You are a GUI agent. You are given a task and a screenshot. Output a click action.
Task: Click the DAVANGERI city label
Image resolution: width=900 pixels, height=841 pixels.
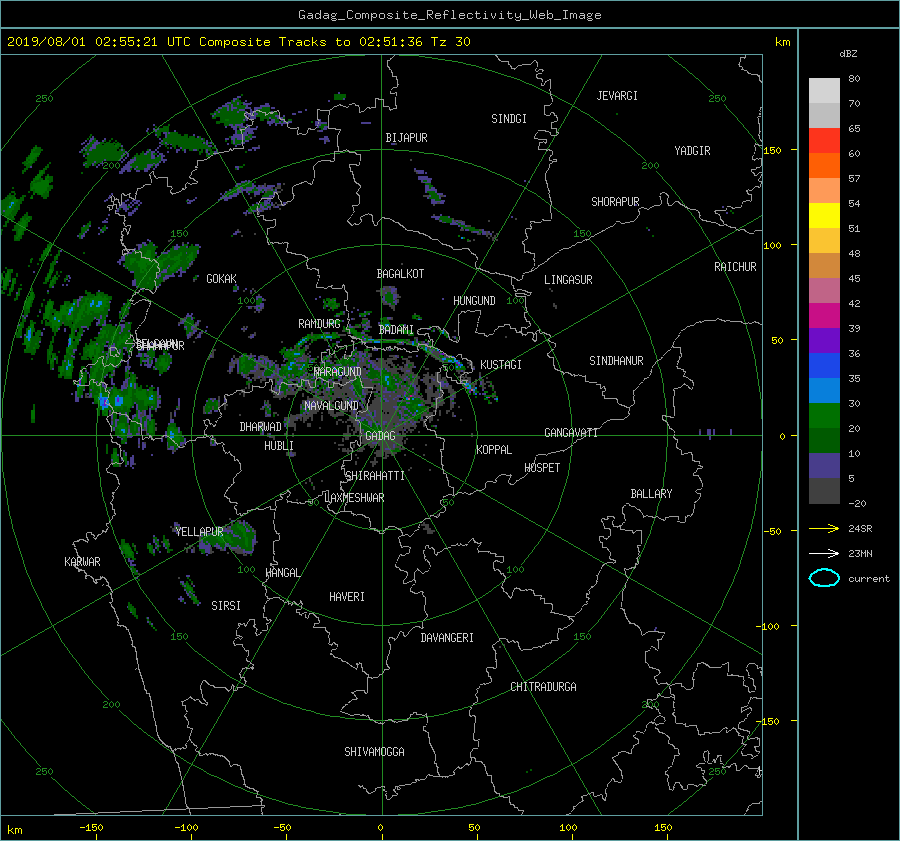[x=447, y=638]
